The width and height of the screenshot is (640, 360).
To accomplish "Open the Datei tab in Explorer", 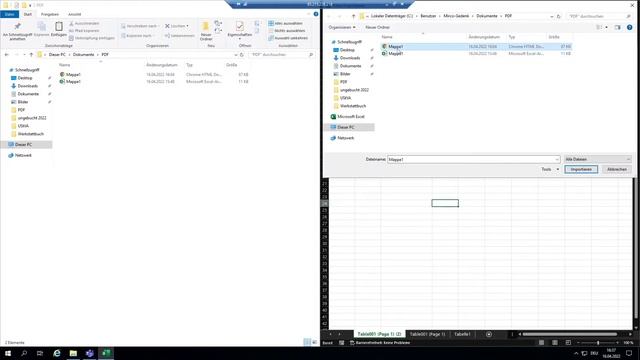I will (x=9, y=14).
